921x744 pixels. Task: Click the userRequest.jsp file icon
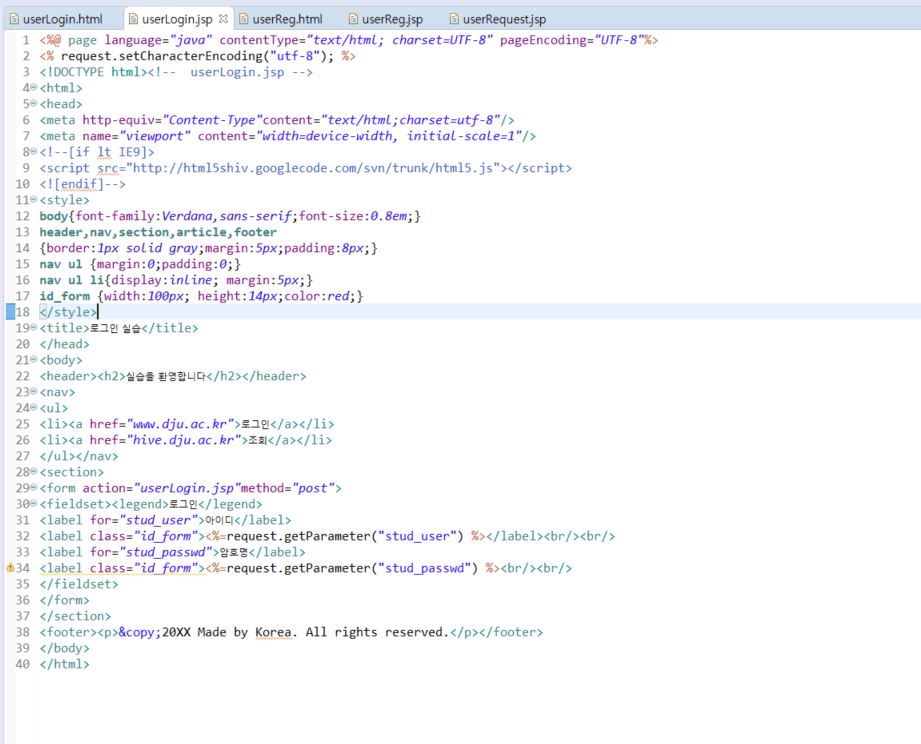tap(454, 19)
